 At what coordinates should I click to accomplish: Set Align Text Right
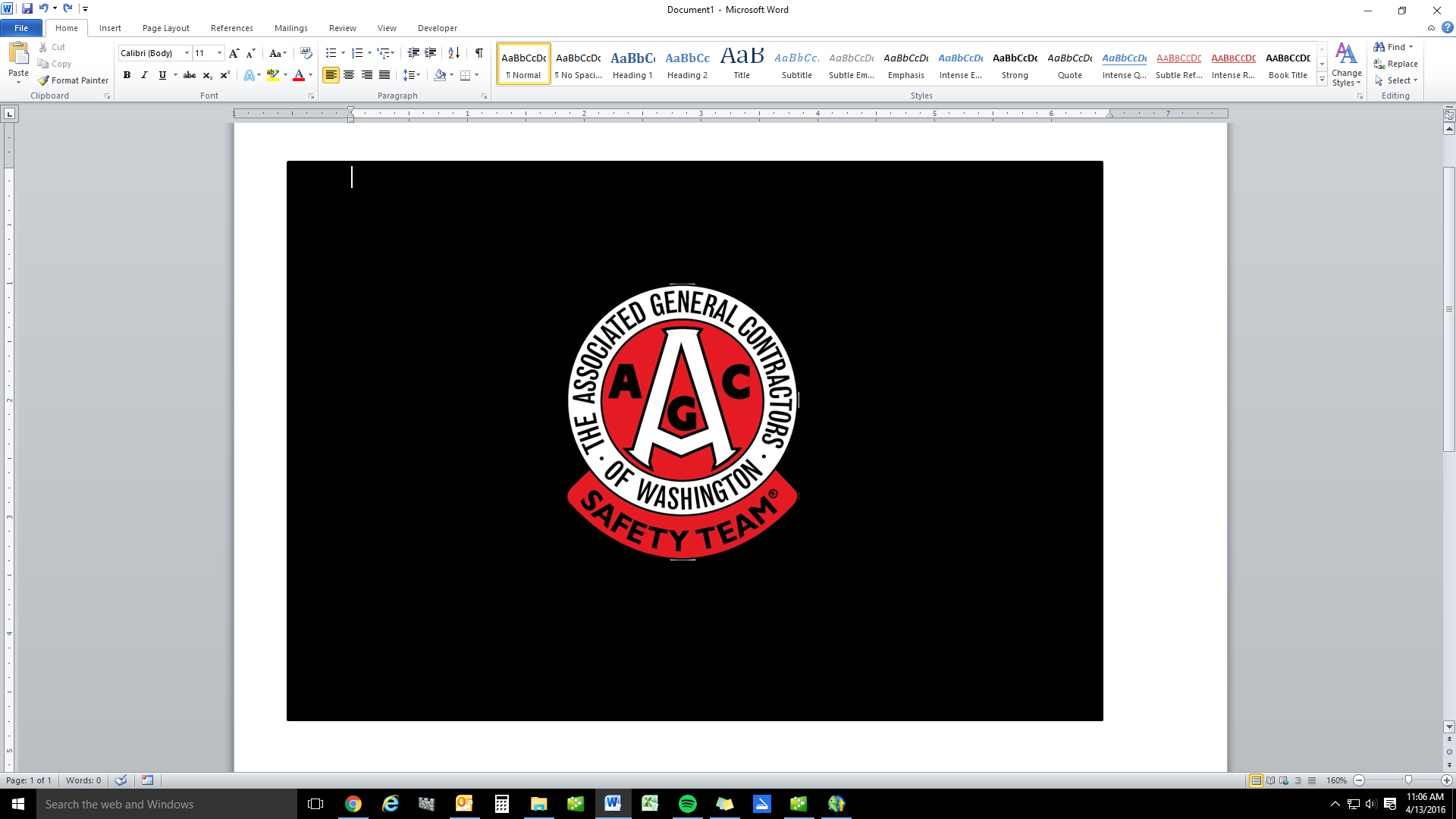(x=367, y=75)
